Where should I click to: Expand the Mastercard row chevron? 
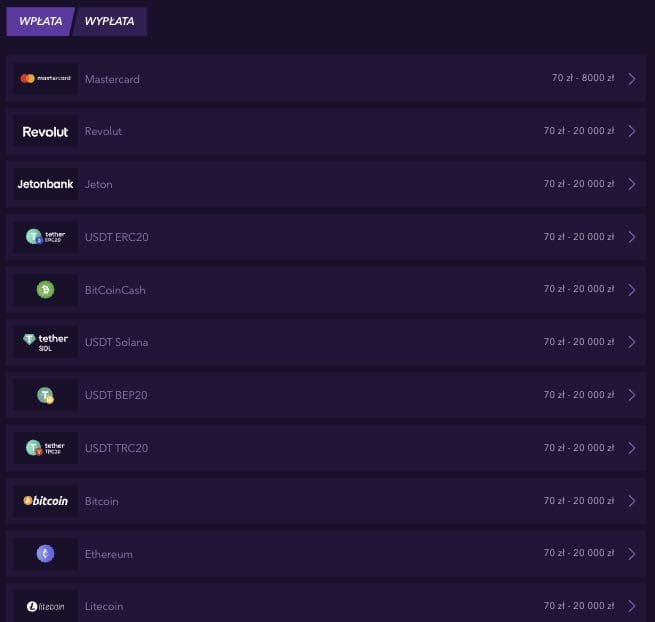point(632,79)
